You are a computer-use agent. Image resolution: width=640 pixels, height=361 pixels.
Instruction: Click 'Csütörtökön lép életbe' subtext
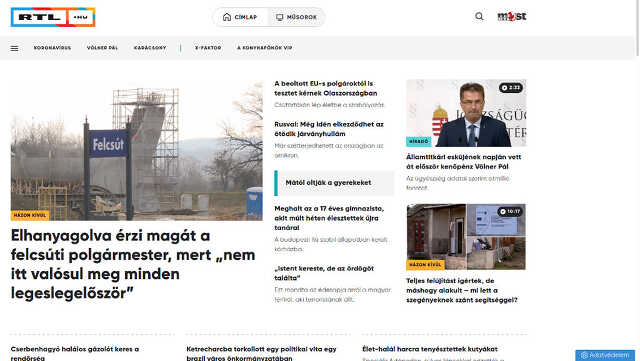click(x=329, y=105)
